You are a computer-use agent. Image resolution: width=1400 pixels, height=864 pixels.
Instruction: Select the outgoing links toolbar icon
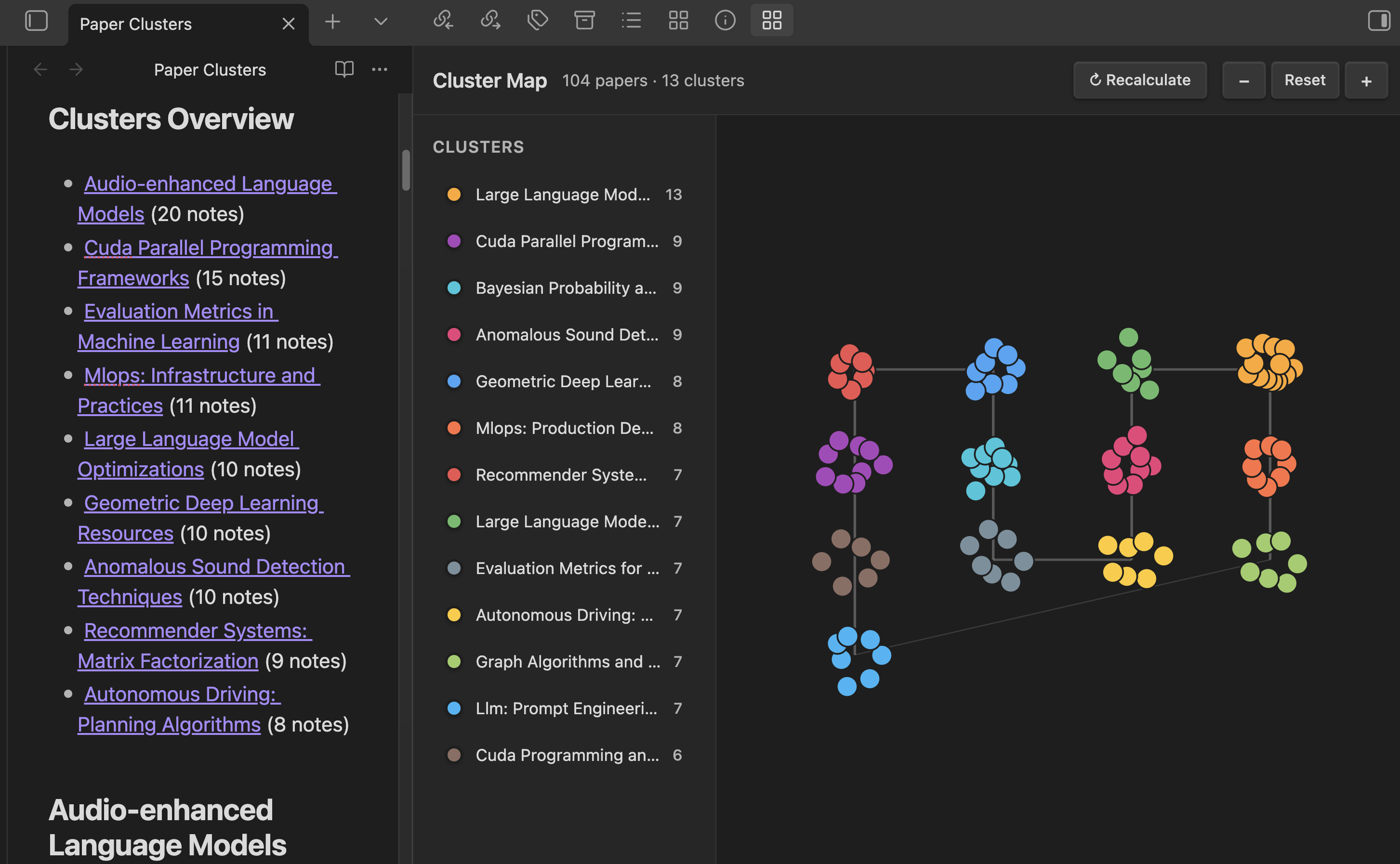490,21
